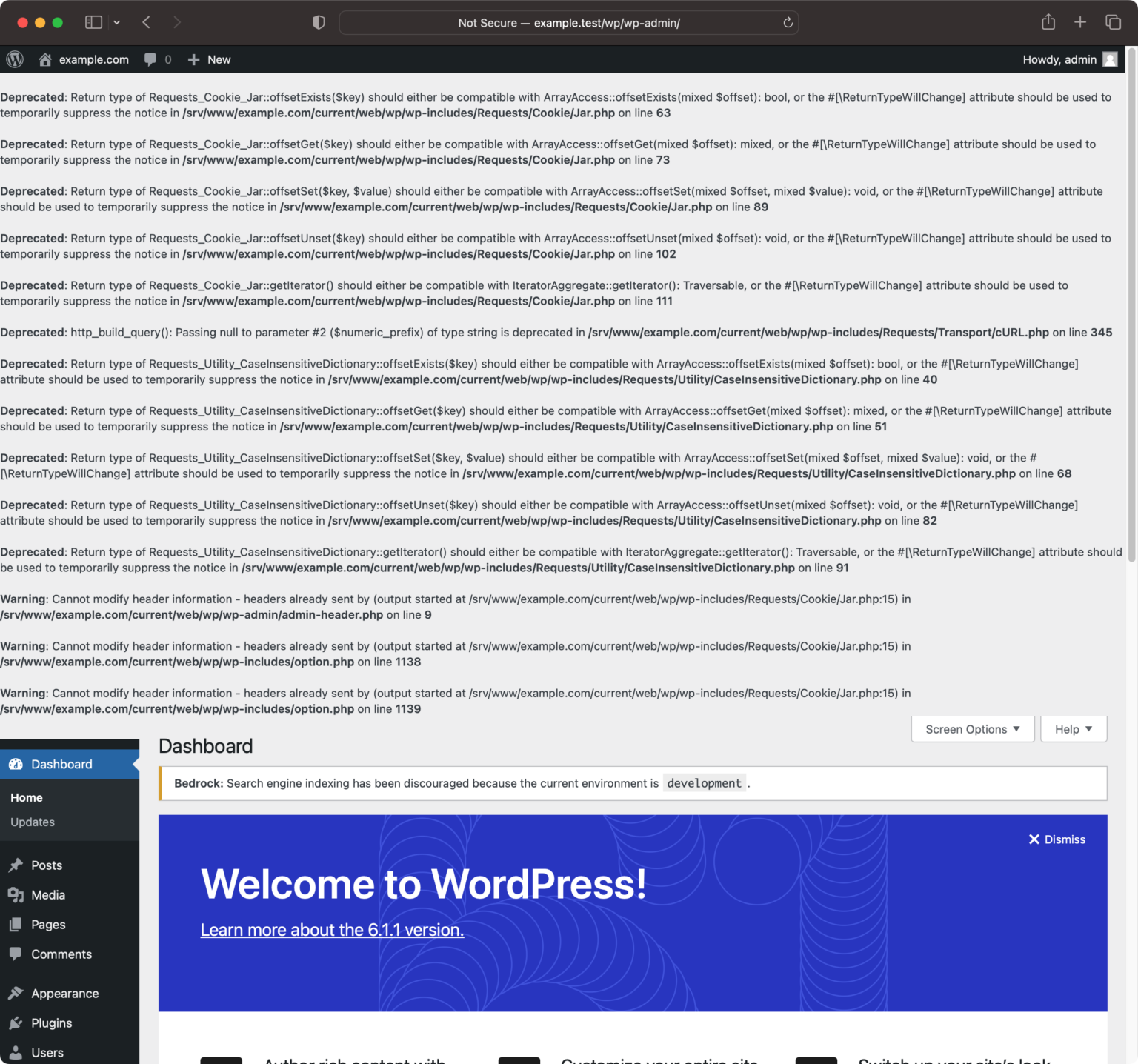The height and width of the screenshot is (1064, 1138).
Task: Click the Pages icon in sidebar
Action: click(16, 924)
